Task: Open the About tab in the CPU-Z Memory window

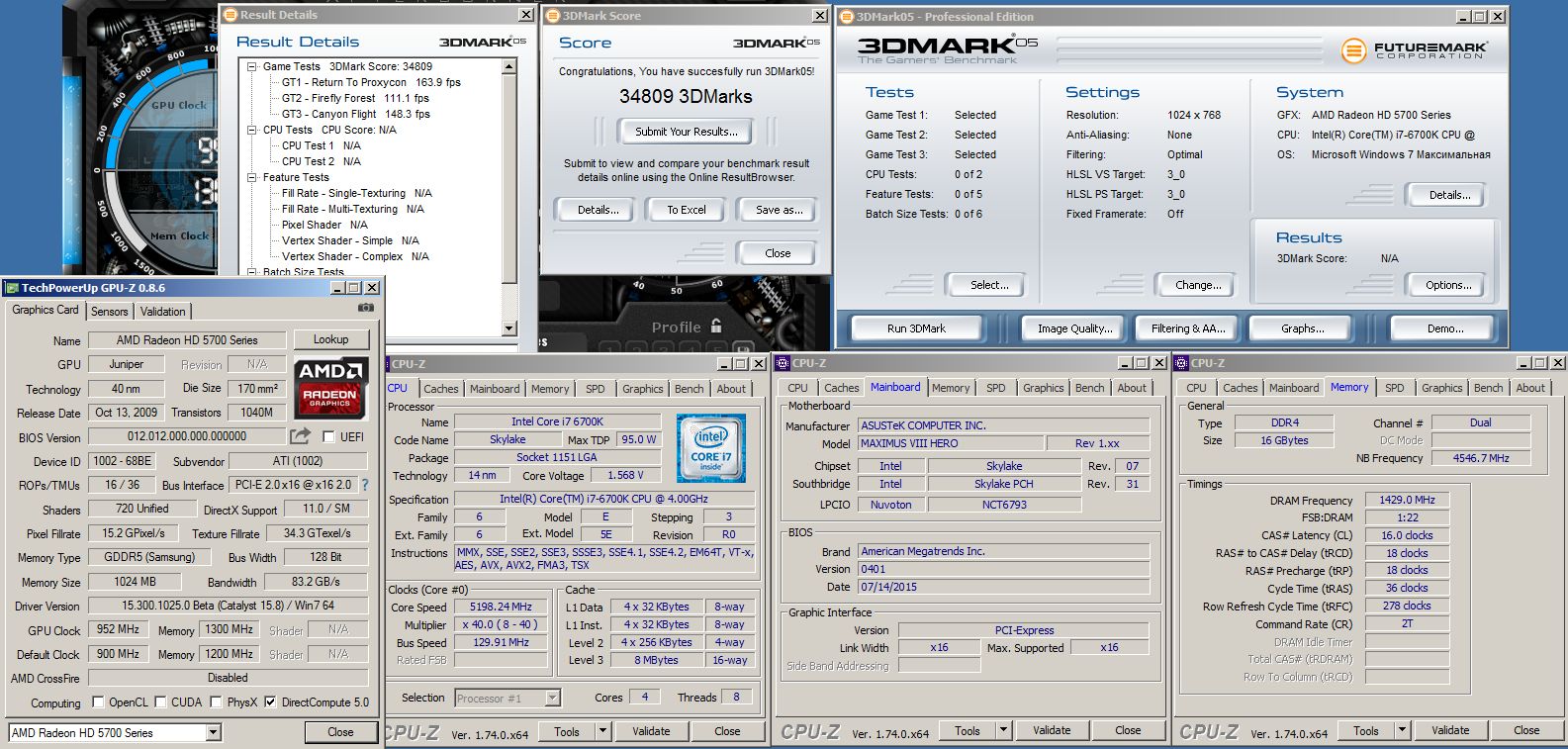Action: pos(1530,388)
